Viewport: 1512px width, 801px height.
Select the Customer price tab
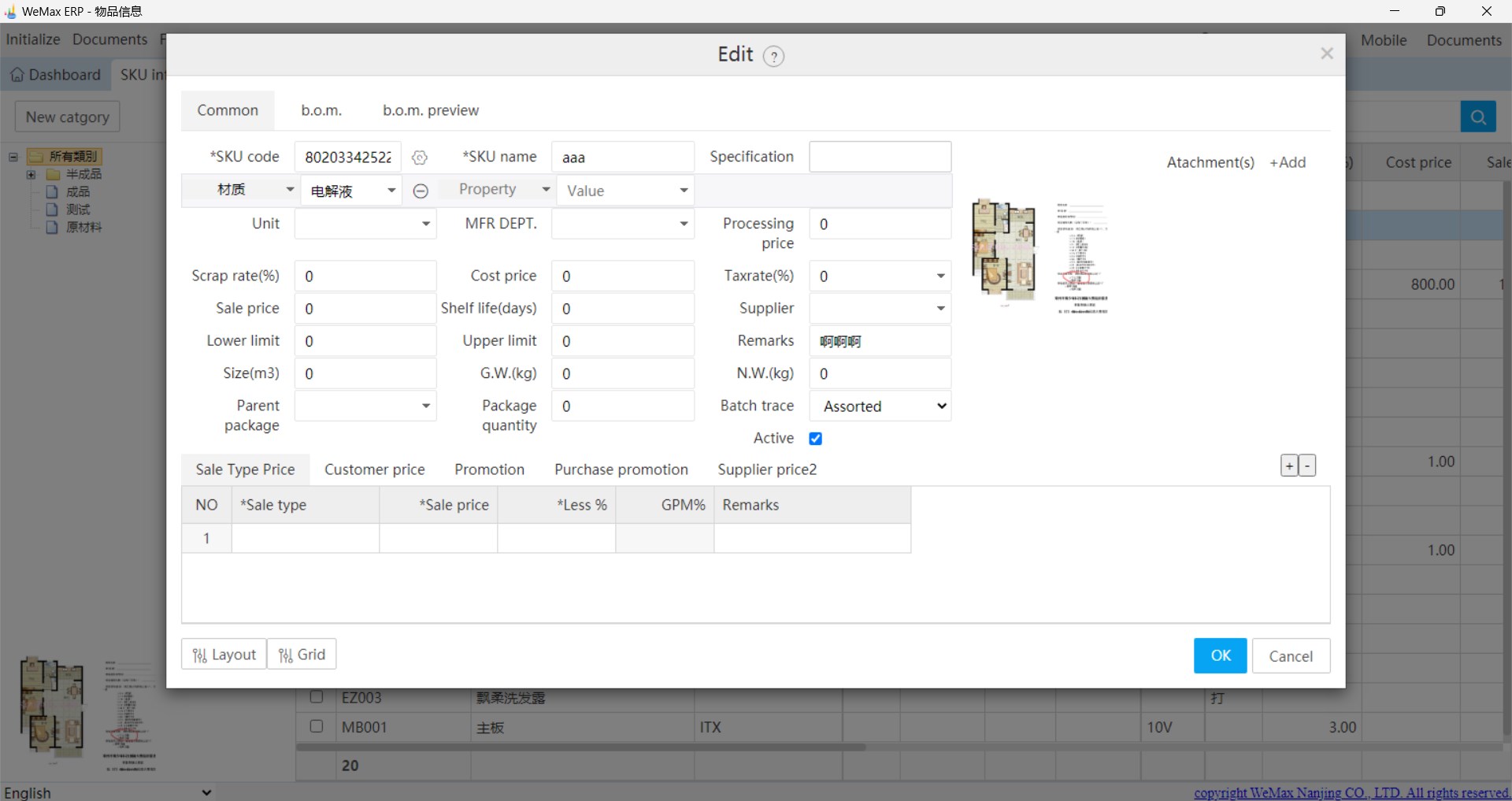(375, 469)
